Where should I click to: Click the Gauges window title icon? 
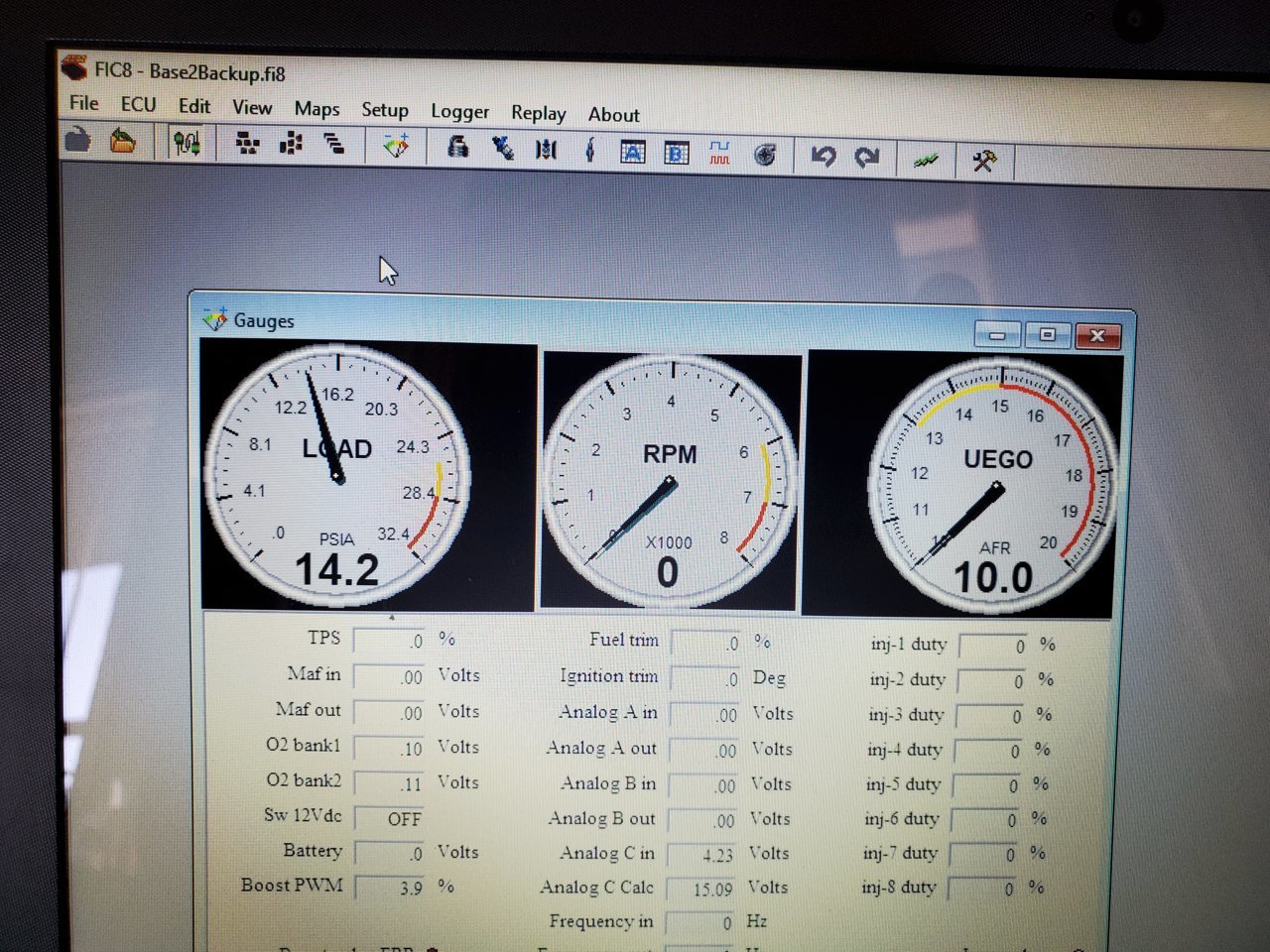[x=215, y=319]
